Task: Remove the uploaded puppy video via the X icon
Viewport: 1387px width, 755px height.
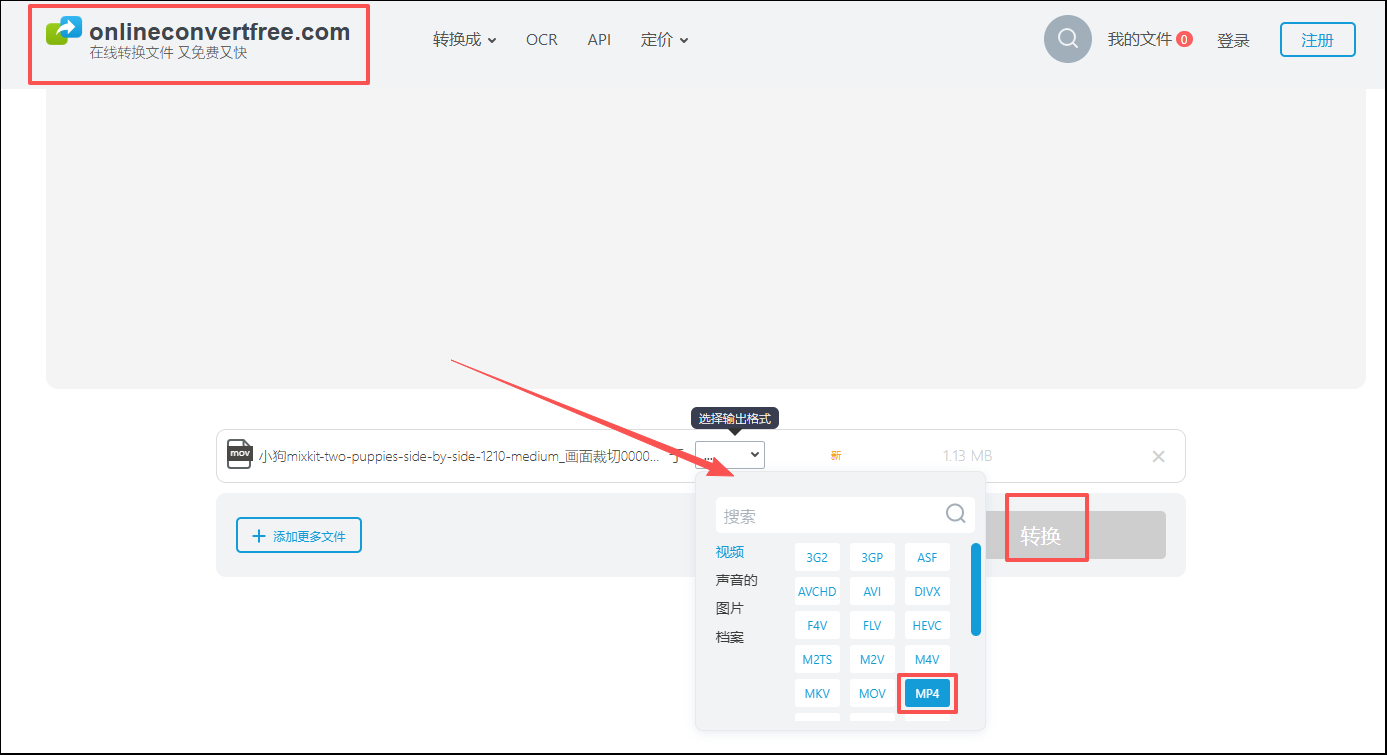Action: tap(1158, 456)
